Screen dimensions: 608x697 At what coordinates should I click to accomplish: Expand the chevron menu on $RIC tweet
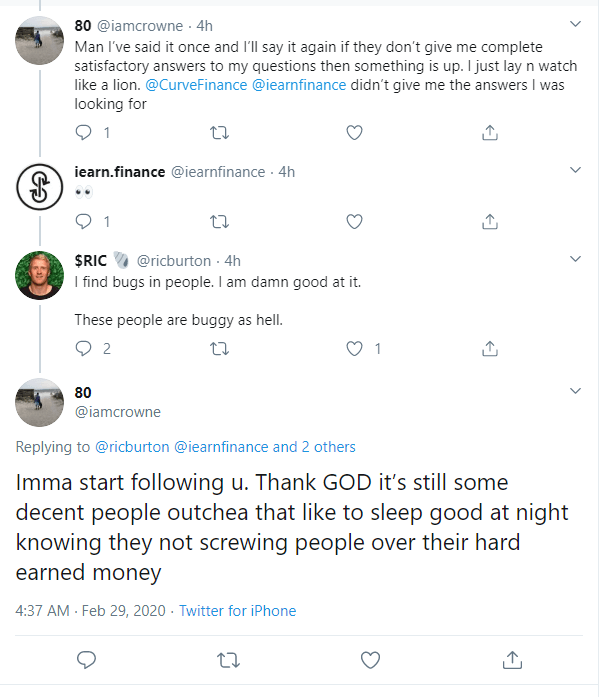coord(575,259)
